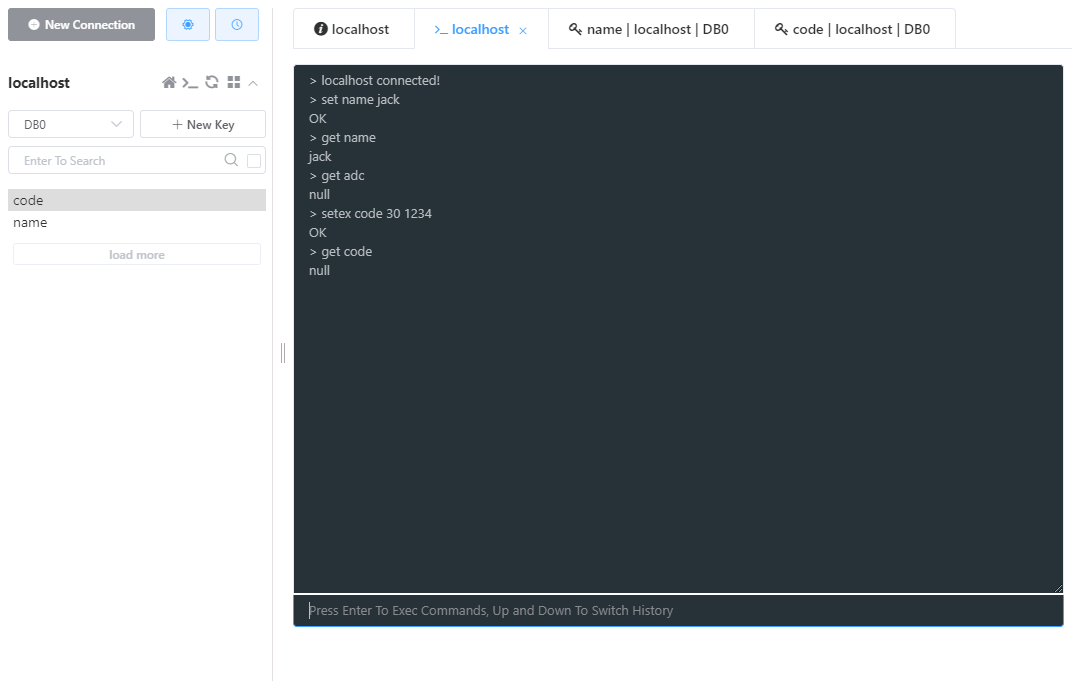Click the New Key button
Viewport: 1084px width, 689px height.
tap(203, 124)
